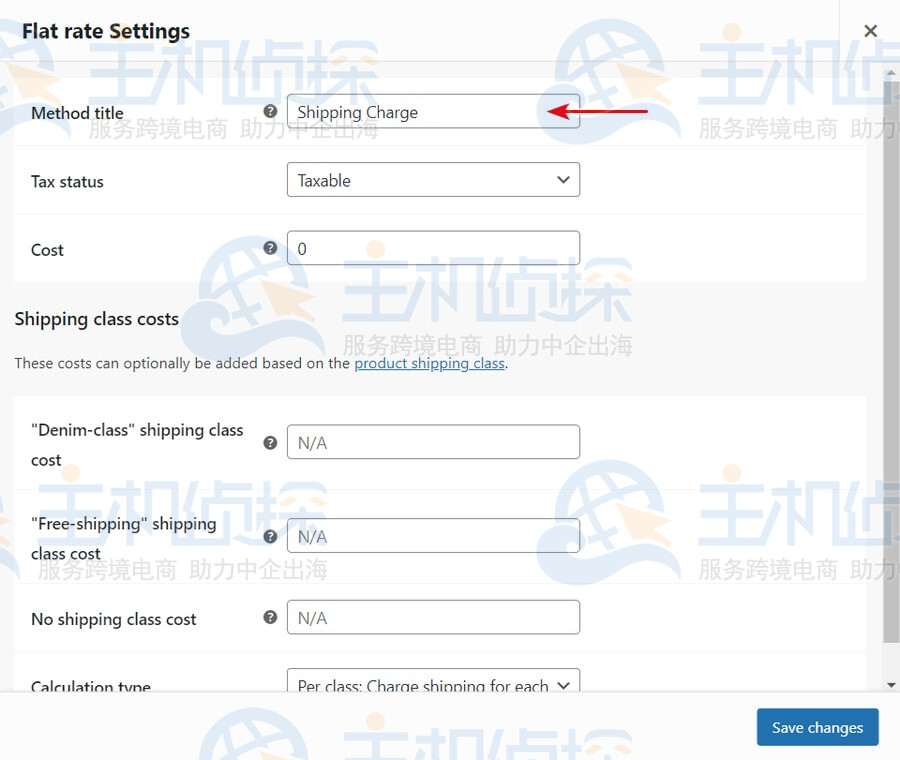Click the No shipping class cost label

(x=114, y=619)
